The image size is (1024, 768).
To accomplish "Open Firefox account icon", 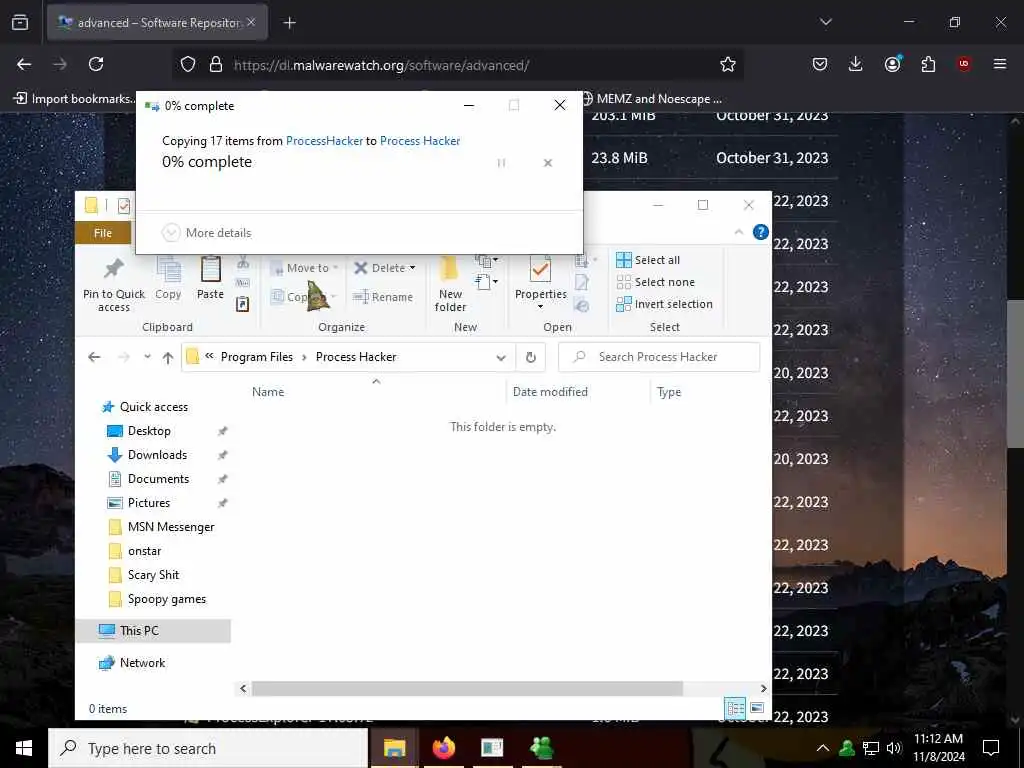I will point(892,64).
